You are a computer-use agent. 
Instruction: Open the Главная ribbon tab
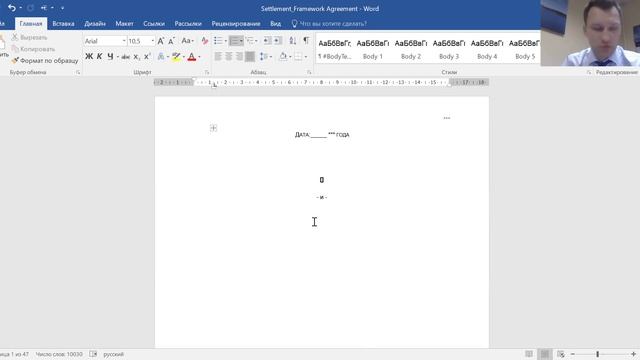(31, 24)
